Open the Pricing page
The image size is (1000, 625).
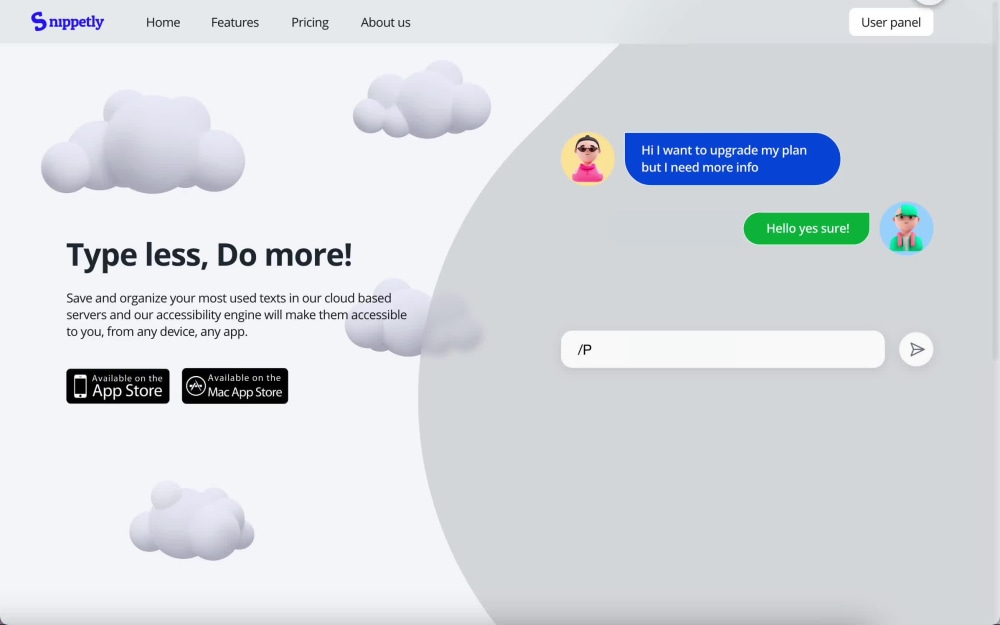pos(310,22)
